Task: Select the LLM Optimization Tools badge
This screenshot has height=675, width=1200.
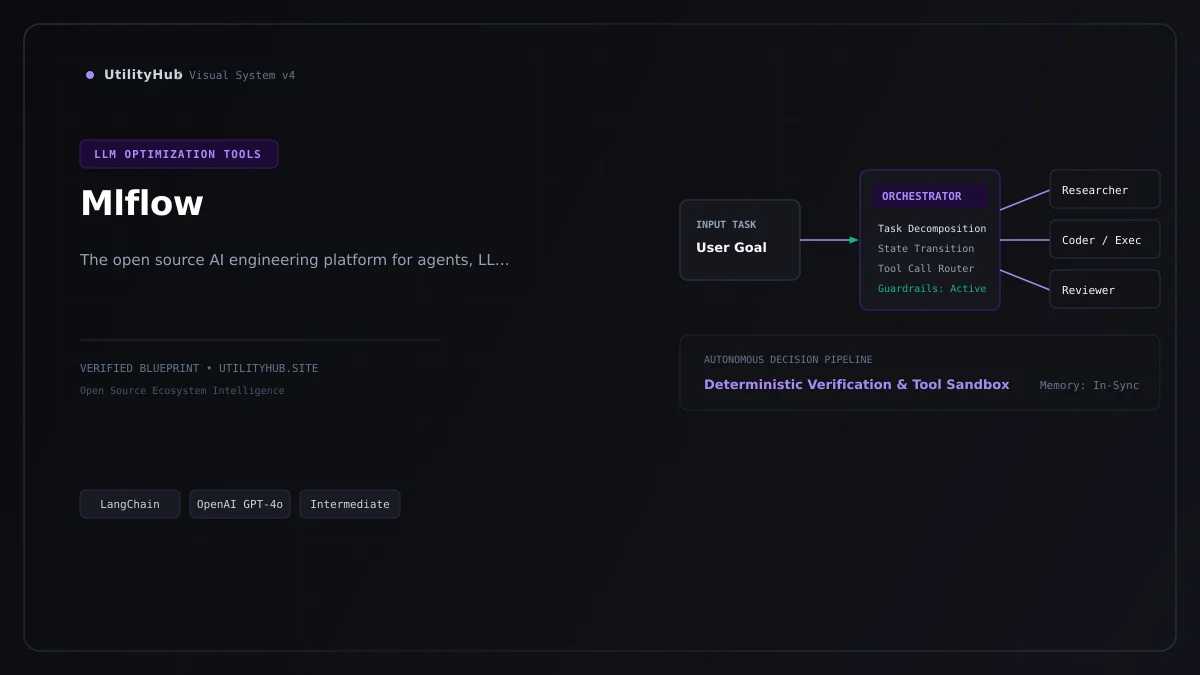Action: [x=179, y=154]
